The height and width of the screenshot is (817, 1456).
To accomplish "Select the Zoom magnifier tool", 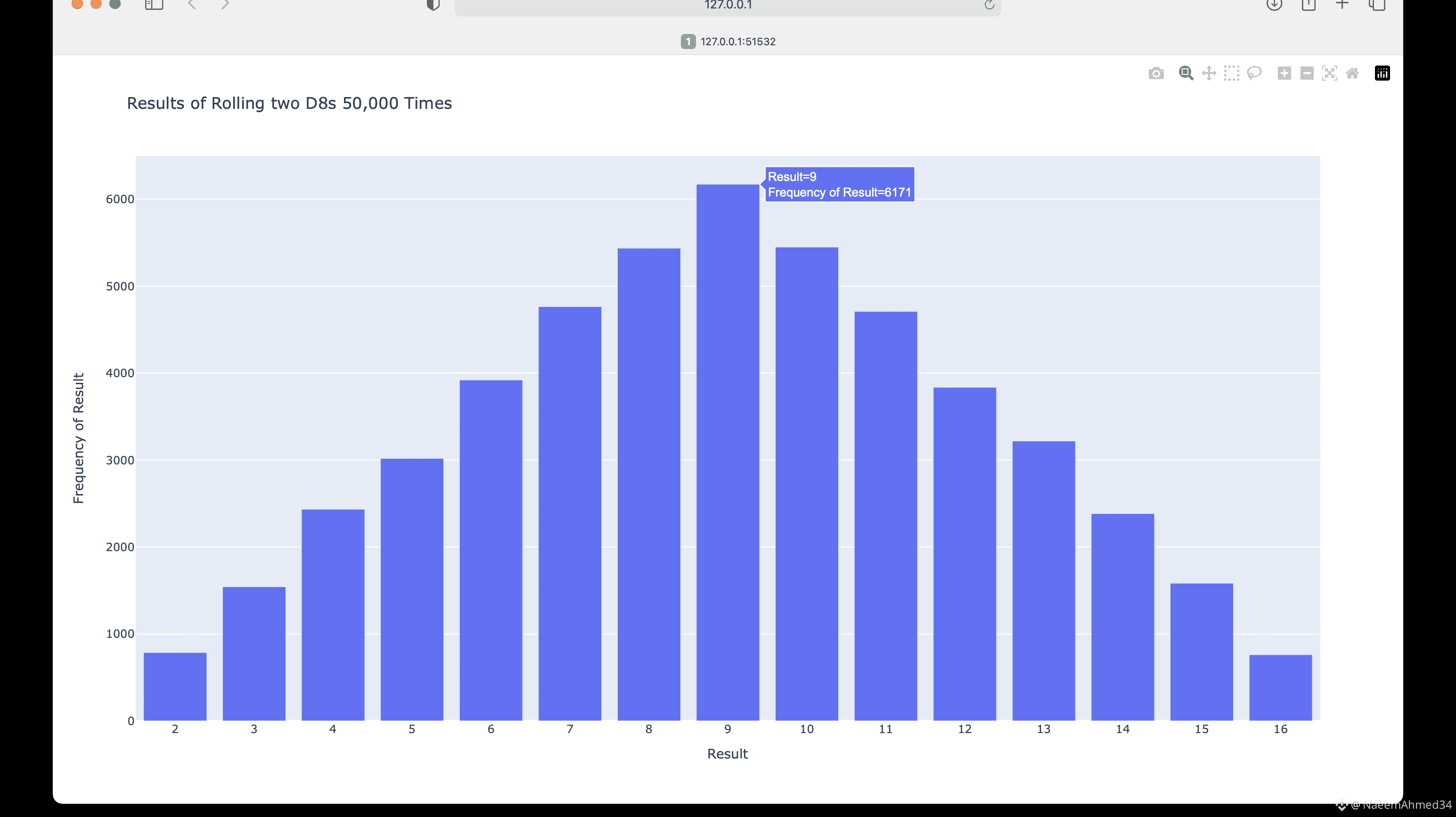I will (x=1186, y=74).
